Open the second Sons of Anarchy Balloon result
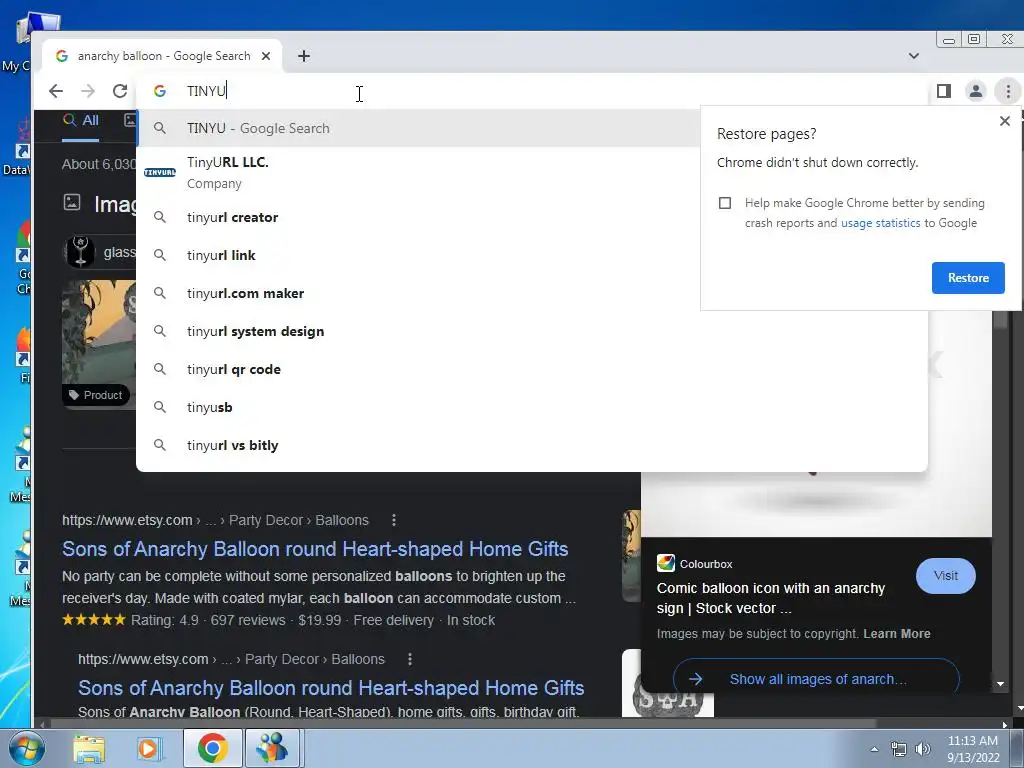Image resolution: width=1024 pixels, height=768 pixels. tap(331, 688)
